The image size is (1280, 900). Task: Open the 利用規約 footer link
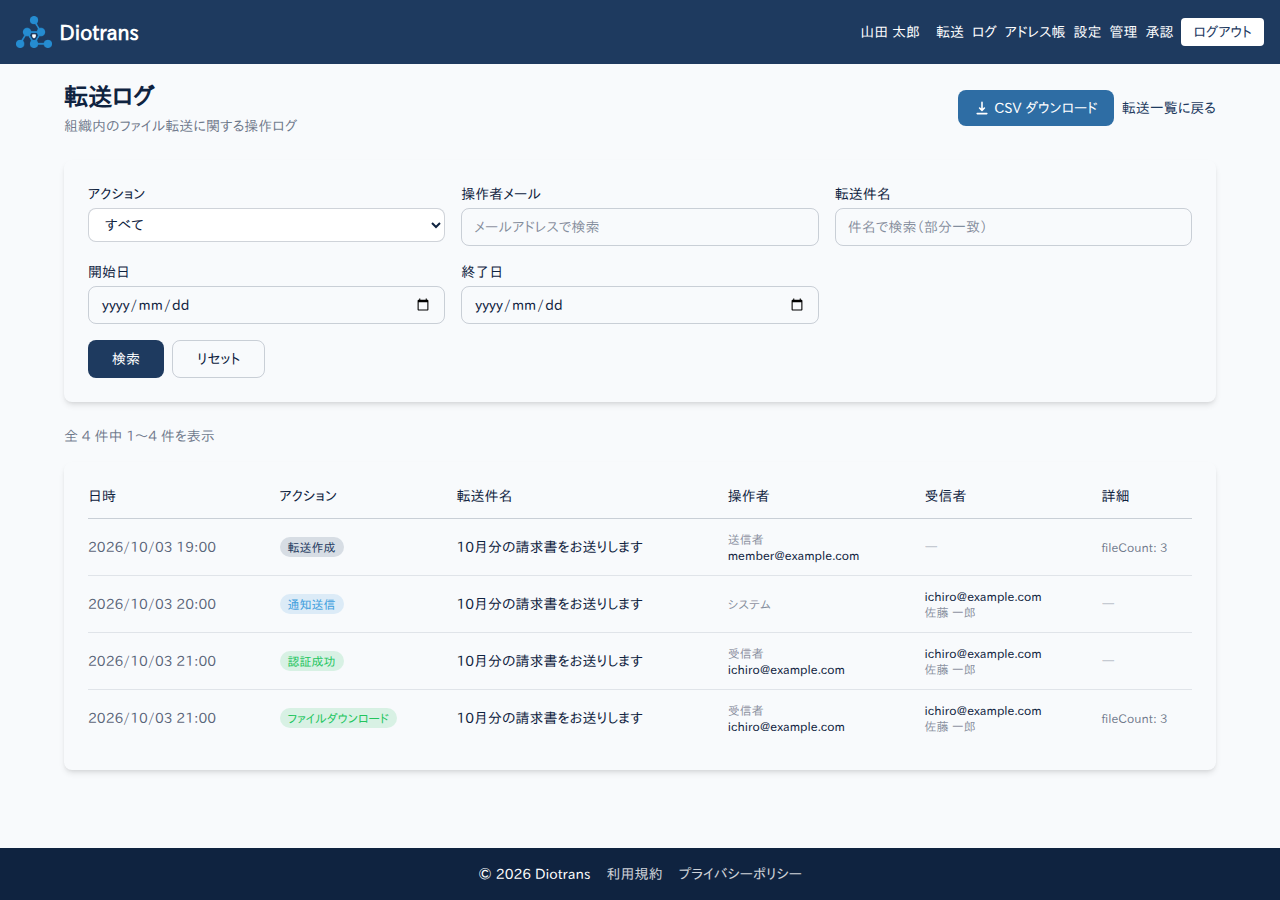(x=634, y=874)
